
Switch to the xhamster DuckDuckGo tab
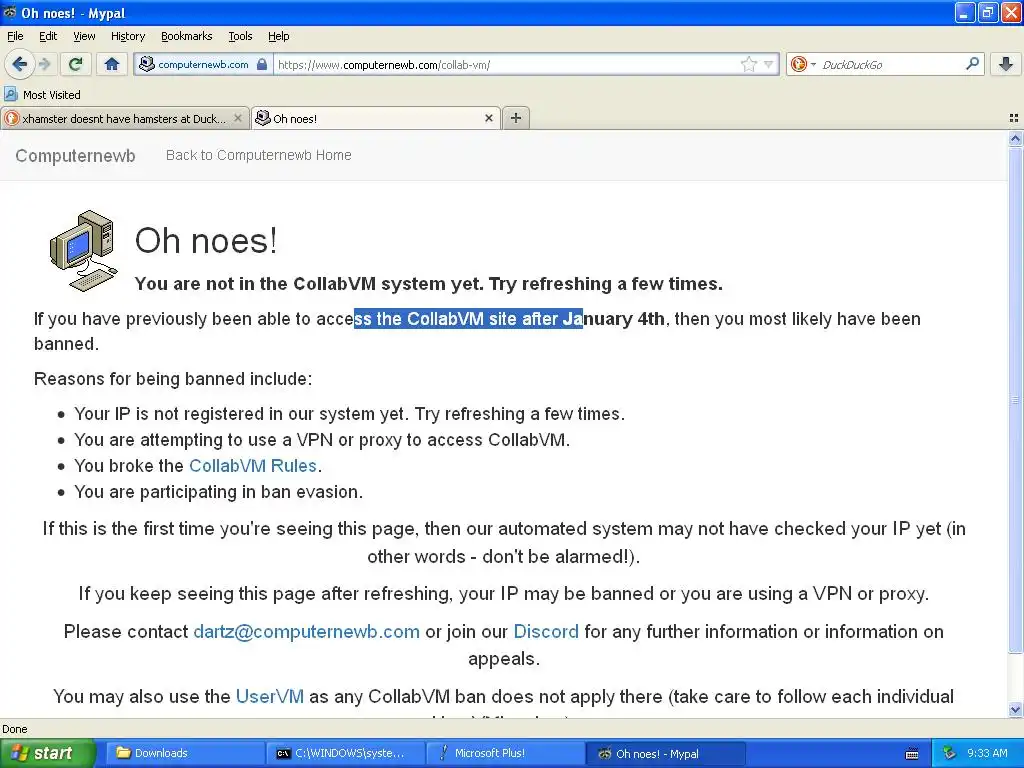click(124, 118)
